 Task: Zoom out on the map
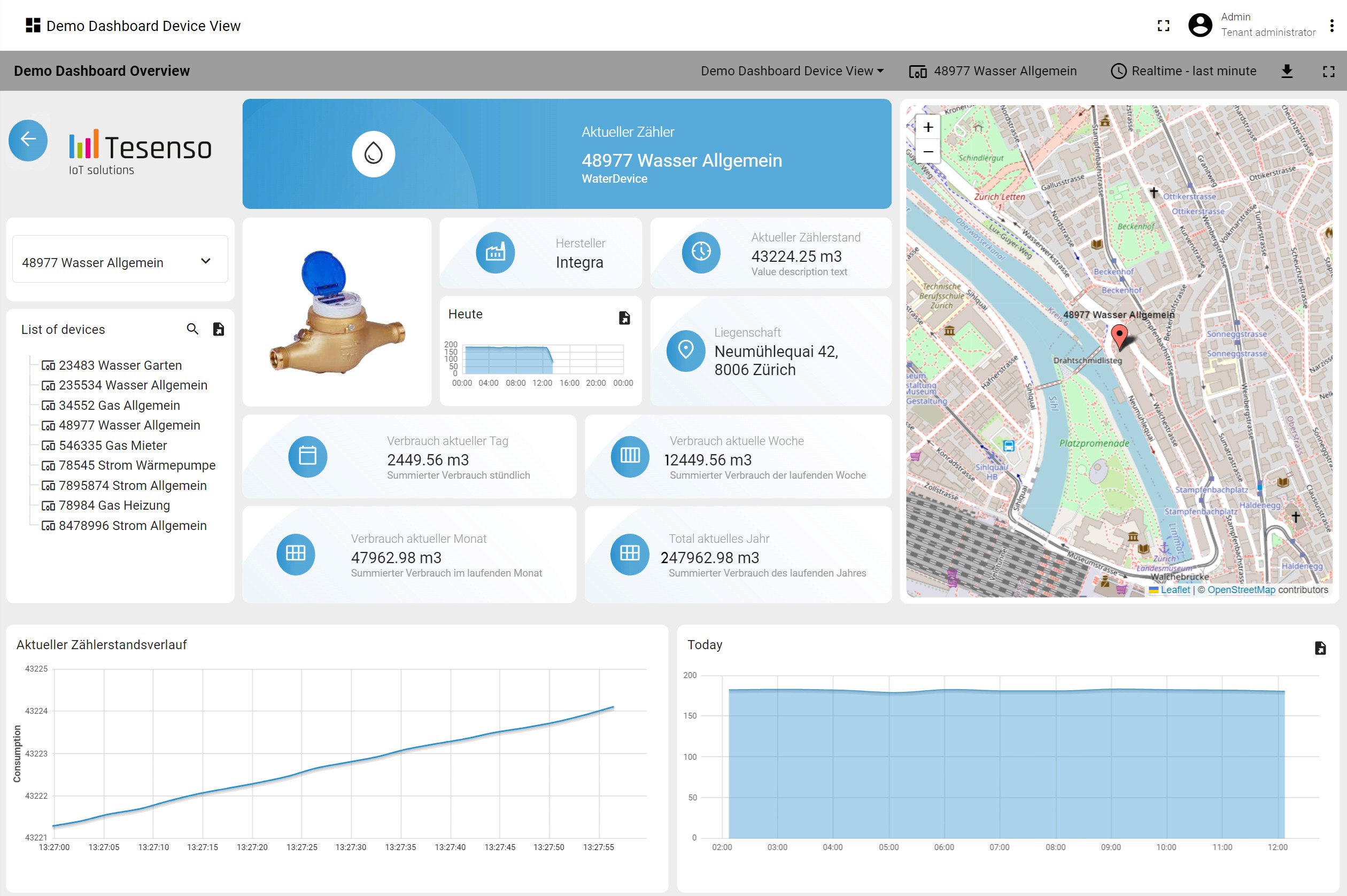(x=928, y=151)
